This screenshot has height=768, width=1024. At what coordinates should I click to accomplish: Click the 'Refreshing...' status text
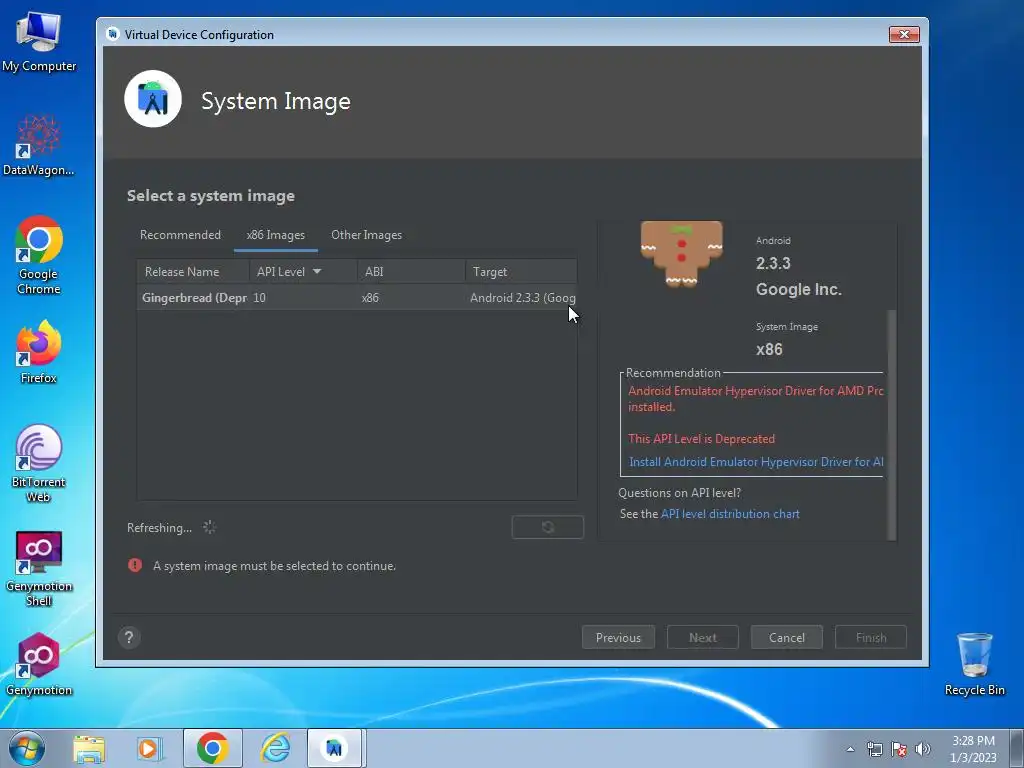point(159,528)
